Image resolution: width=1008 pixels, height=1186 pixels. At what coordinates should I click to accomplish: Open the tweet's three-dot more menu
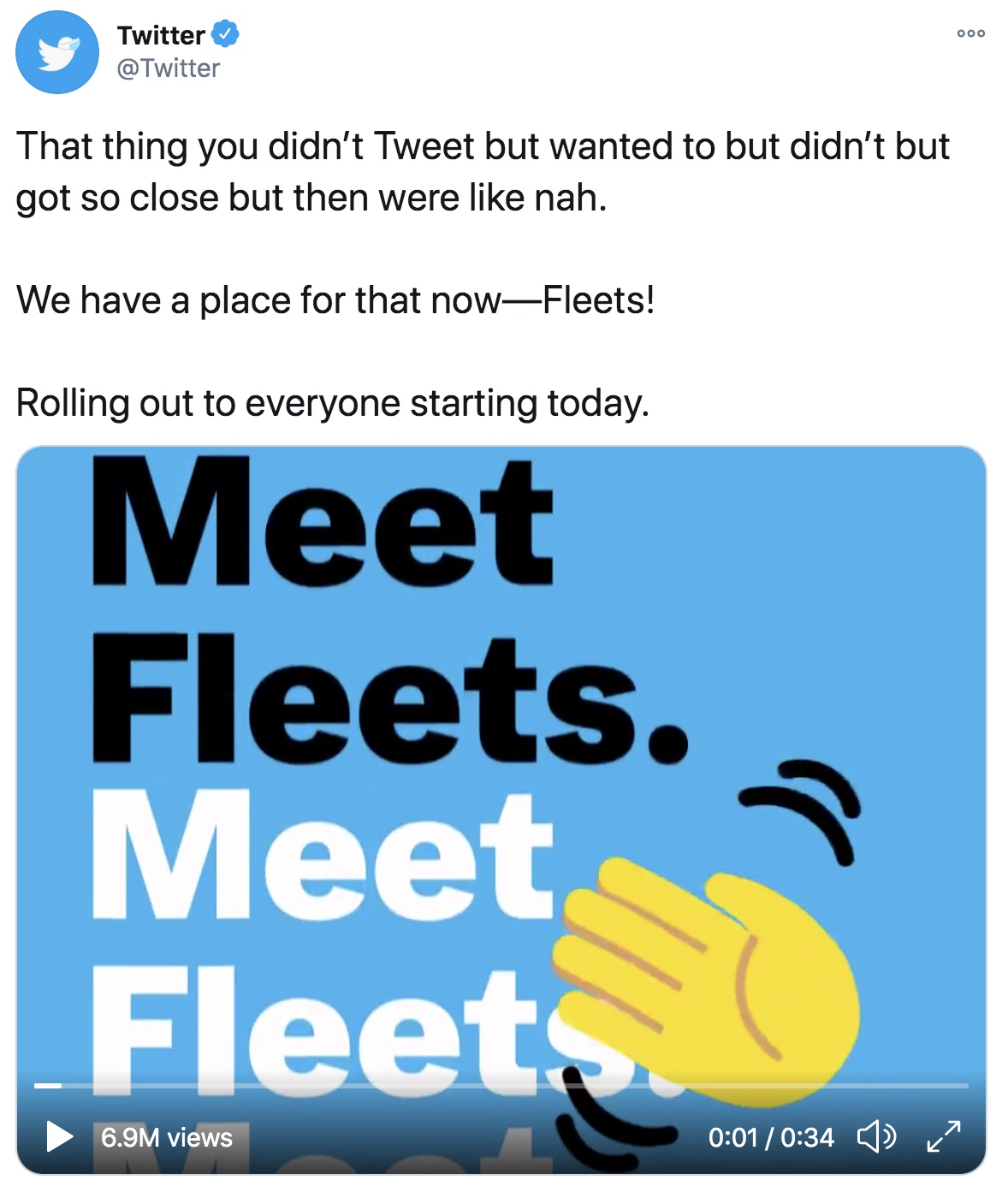[971, 33]
